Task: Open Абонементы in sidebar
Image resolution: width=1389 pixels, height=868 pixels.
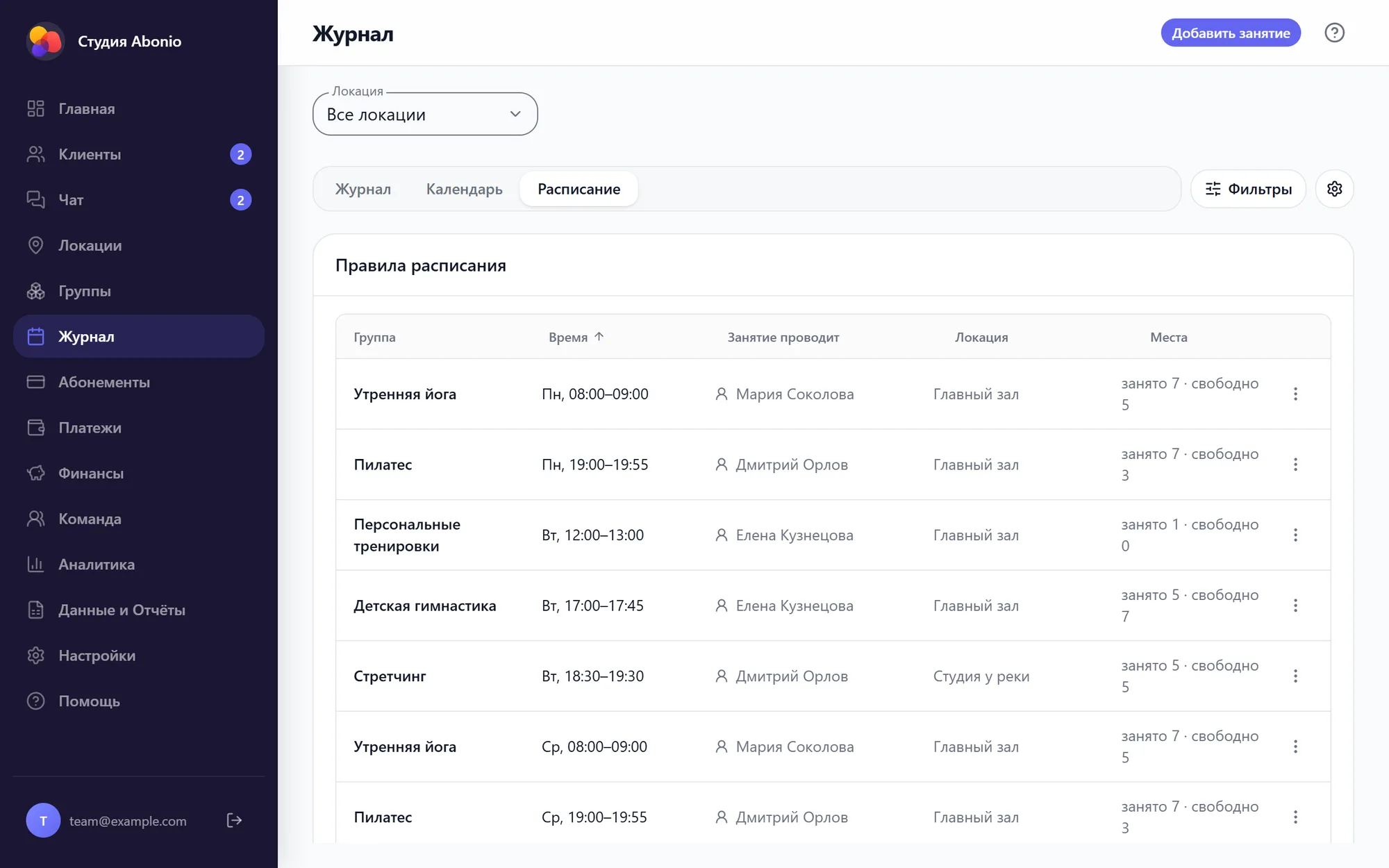Action: (x=139, y=382)
